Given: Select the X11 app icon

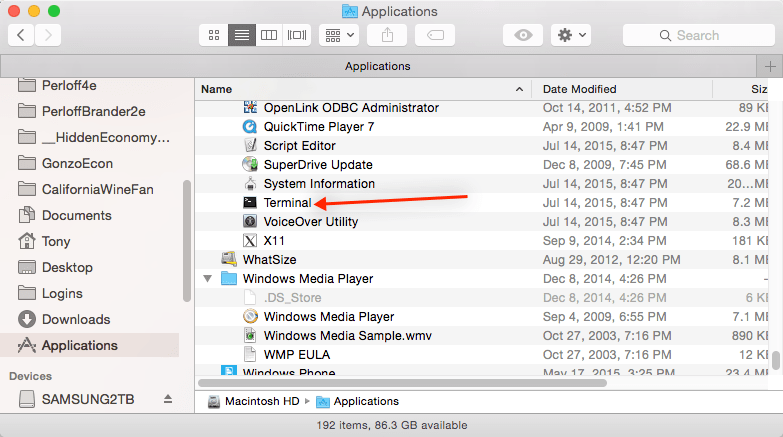Looking at the screenshot, I should pos(250,240).
